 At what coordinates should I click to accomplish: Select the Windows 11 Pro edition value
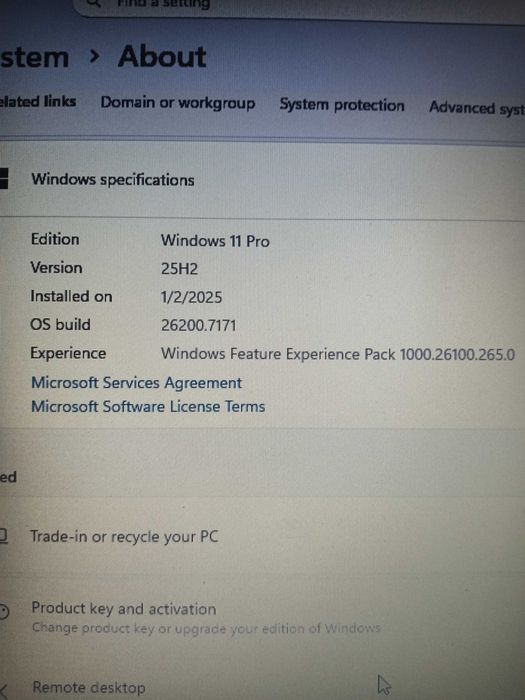(x=215, y=241)
